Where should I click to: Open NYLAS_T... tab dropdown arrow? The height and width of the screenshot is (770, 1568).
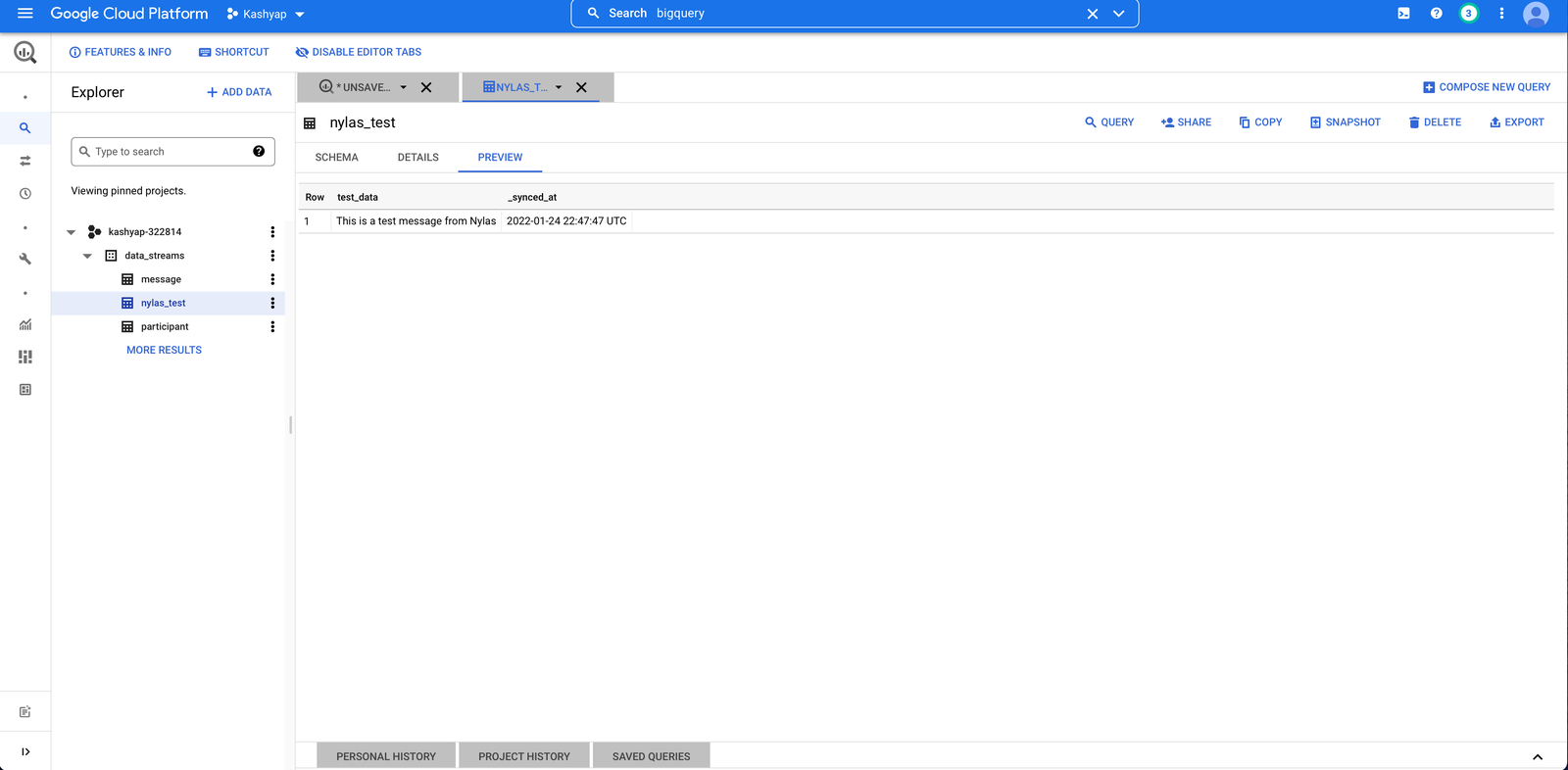tap(559, 87)
